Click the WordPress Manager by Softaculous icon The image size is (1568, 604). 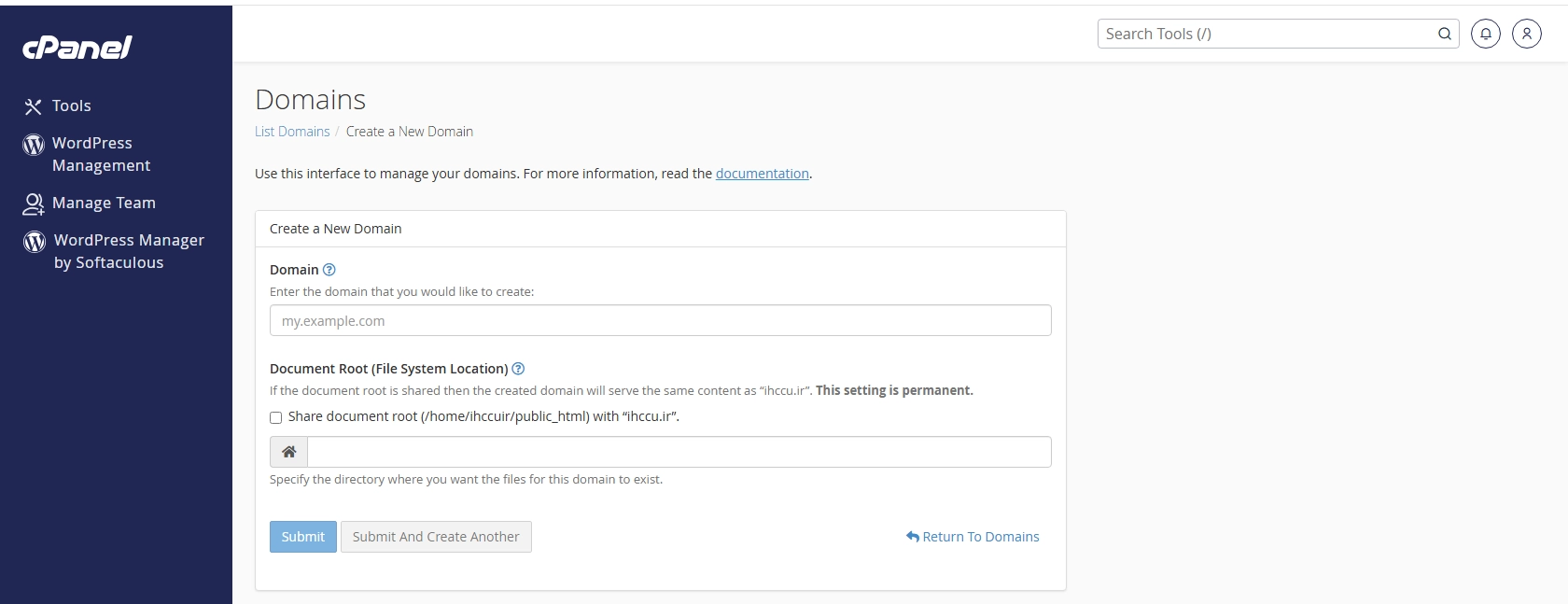click(35, 242)
